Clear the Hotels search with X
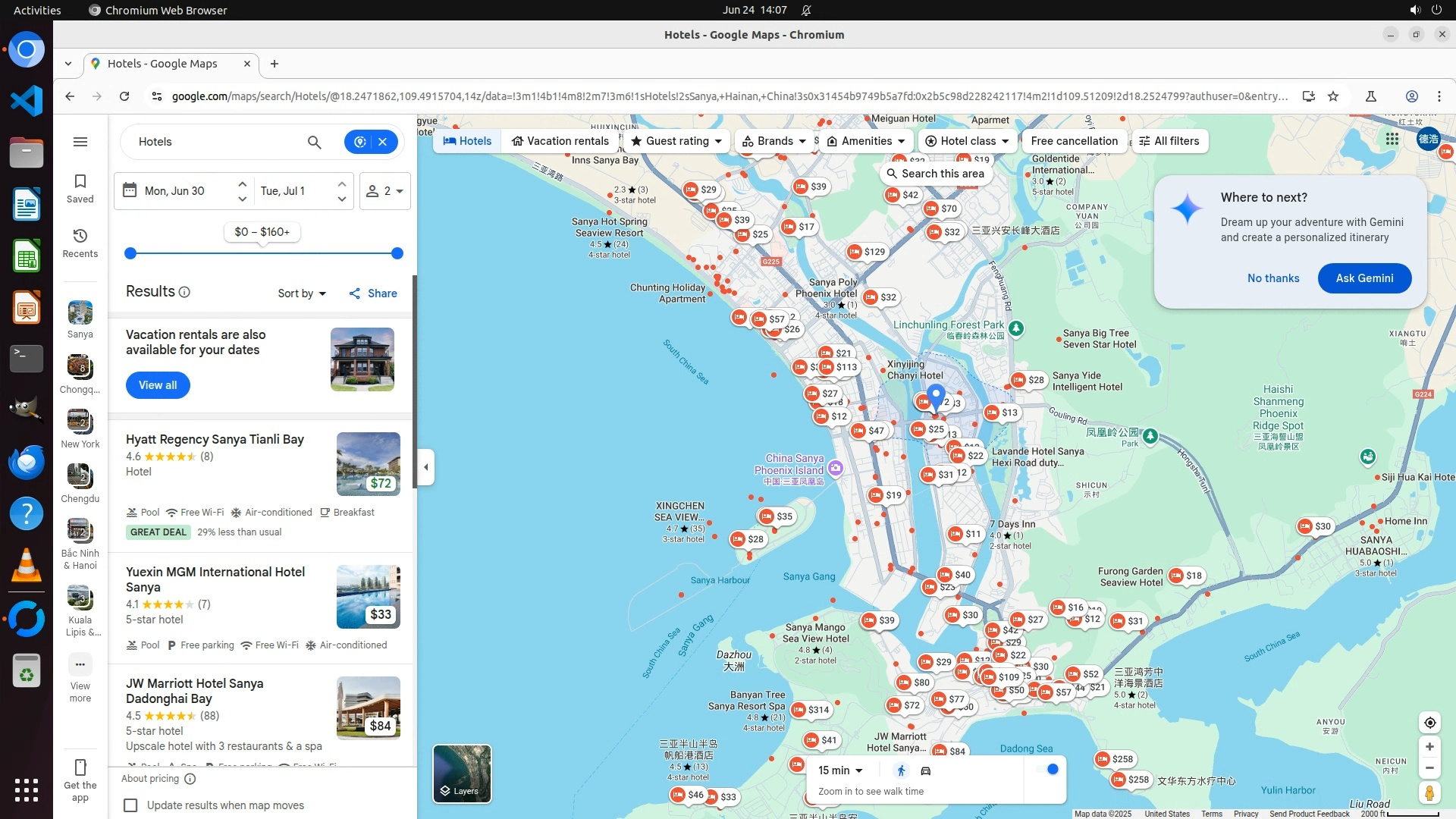 click(383, 142)
